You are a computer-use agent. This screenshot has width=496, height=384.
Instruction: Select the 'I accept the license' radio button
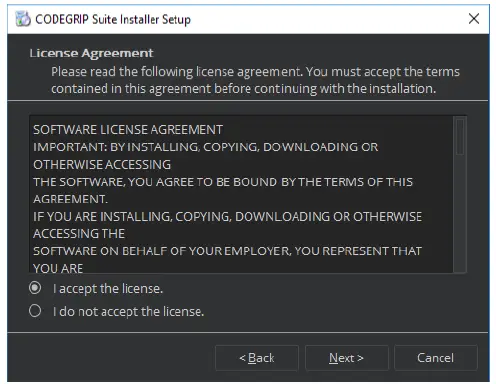click(x=35, y=288)
